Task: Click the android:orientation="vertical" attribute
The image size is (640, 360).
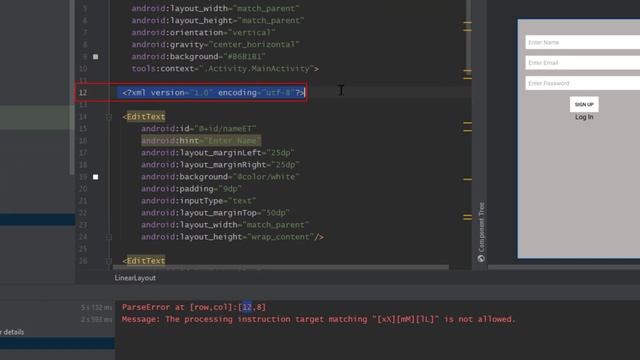Action: tap(203, 32)
